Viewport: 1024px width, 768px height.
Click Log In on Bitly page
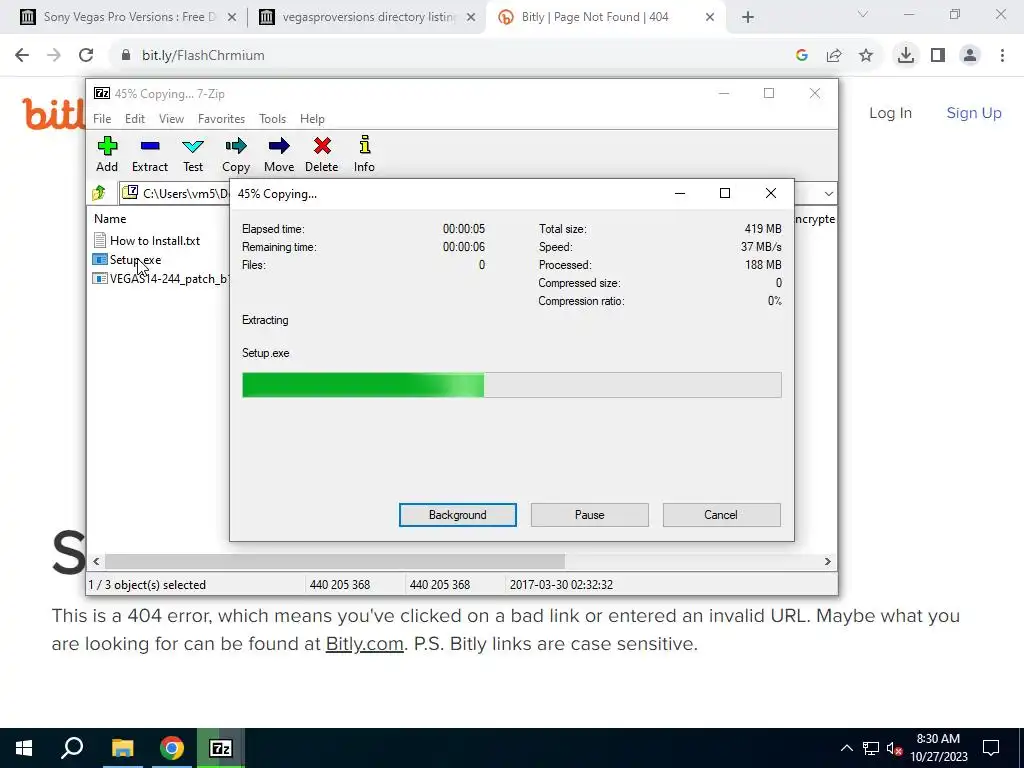[x=890, y=113]
